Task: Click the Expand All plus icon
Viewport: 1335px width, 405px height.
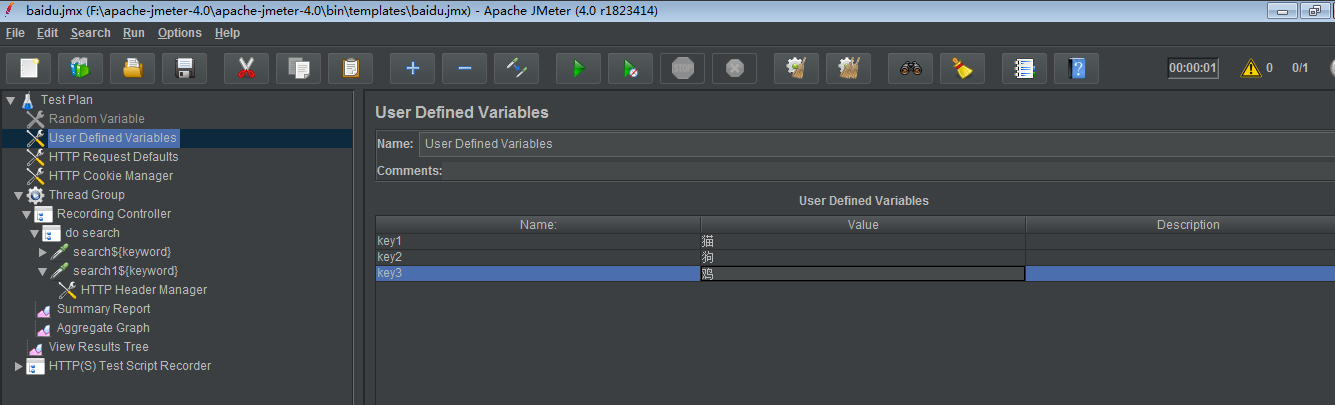Action: pos(412,68)
